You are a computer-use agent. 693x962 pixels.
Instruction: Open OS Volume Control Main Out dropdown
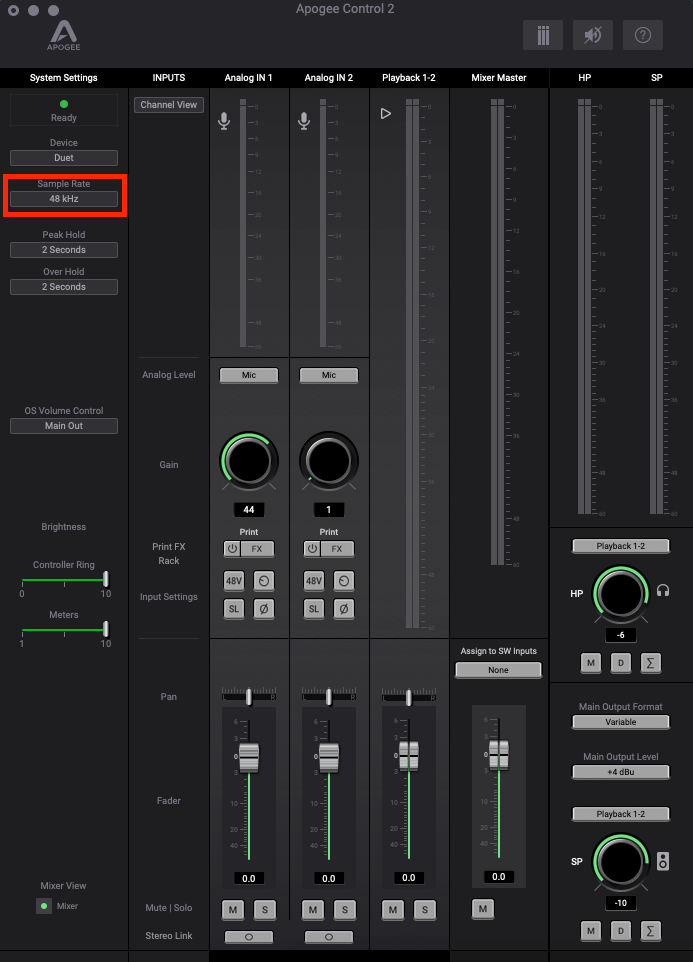pyautogui.click(x=64, y=426)
